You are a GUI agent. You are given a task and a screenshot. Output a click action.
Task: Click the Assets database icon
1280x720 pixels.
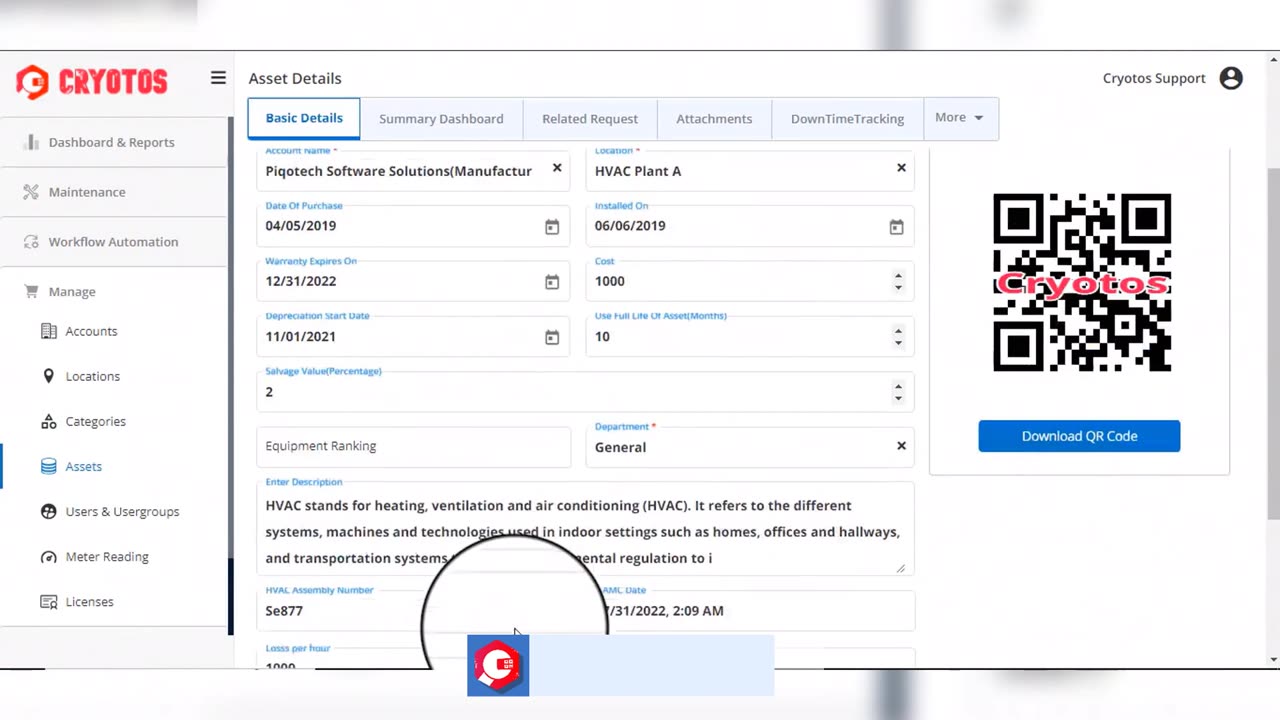point(48,466)
